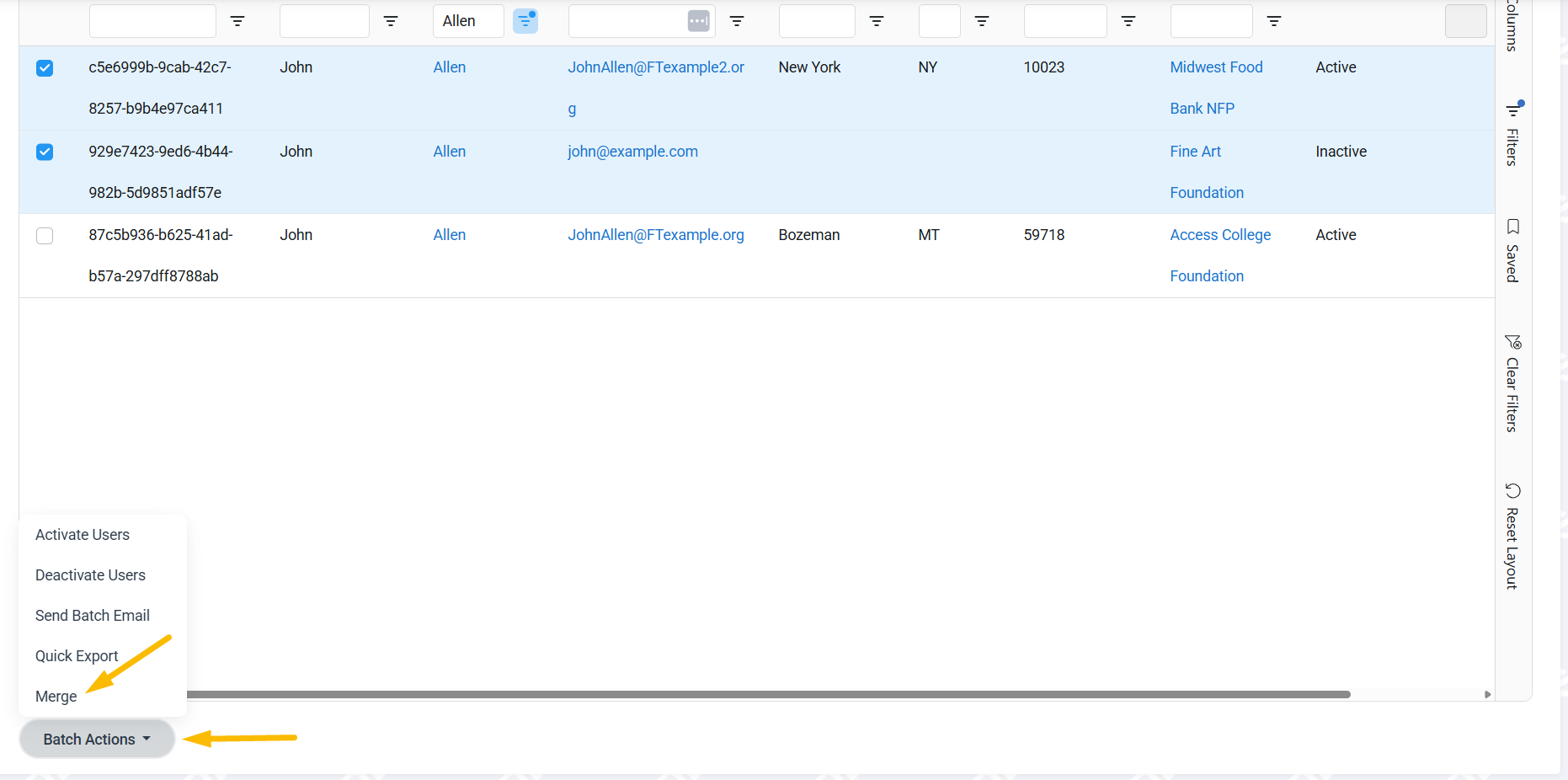This screenshot has width=1568, height=780.
Task: Click the ellipsis icon in the email filter box
Action: tap(698, 21)
